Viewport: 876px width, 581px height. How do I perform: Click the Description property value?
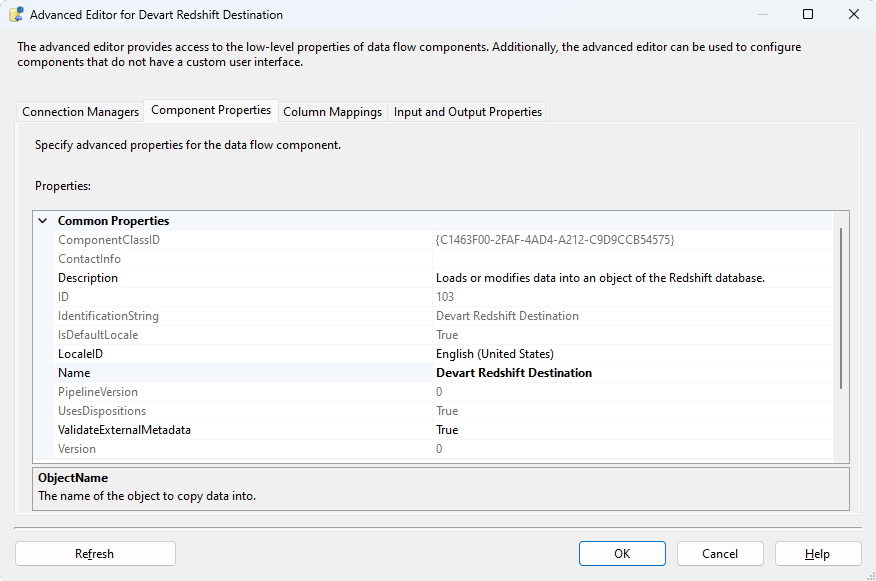click(x=630, y=278)
